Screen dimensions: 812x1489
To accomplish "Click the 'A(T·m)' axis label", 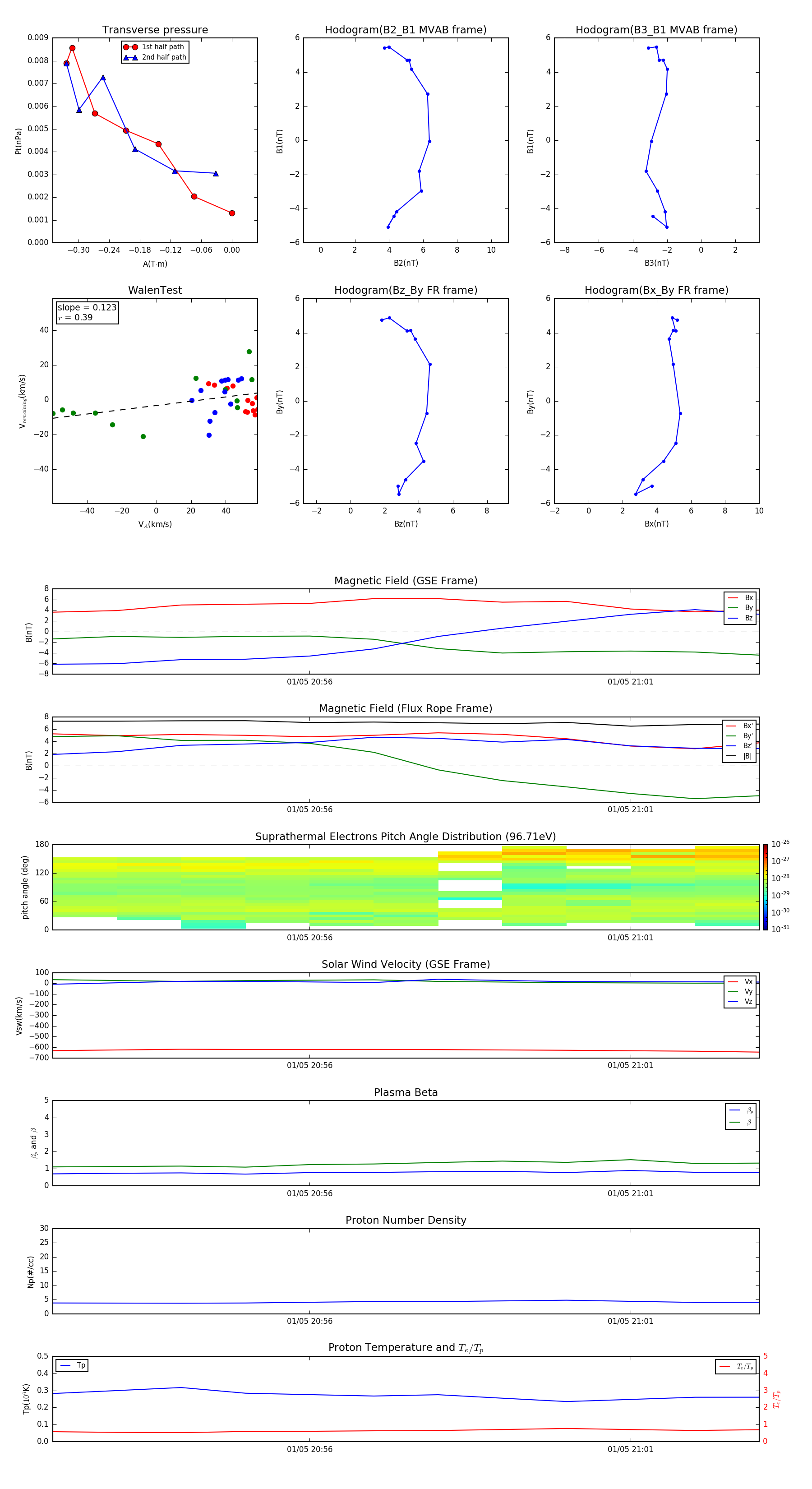I will 155,264.
